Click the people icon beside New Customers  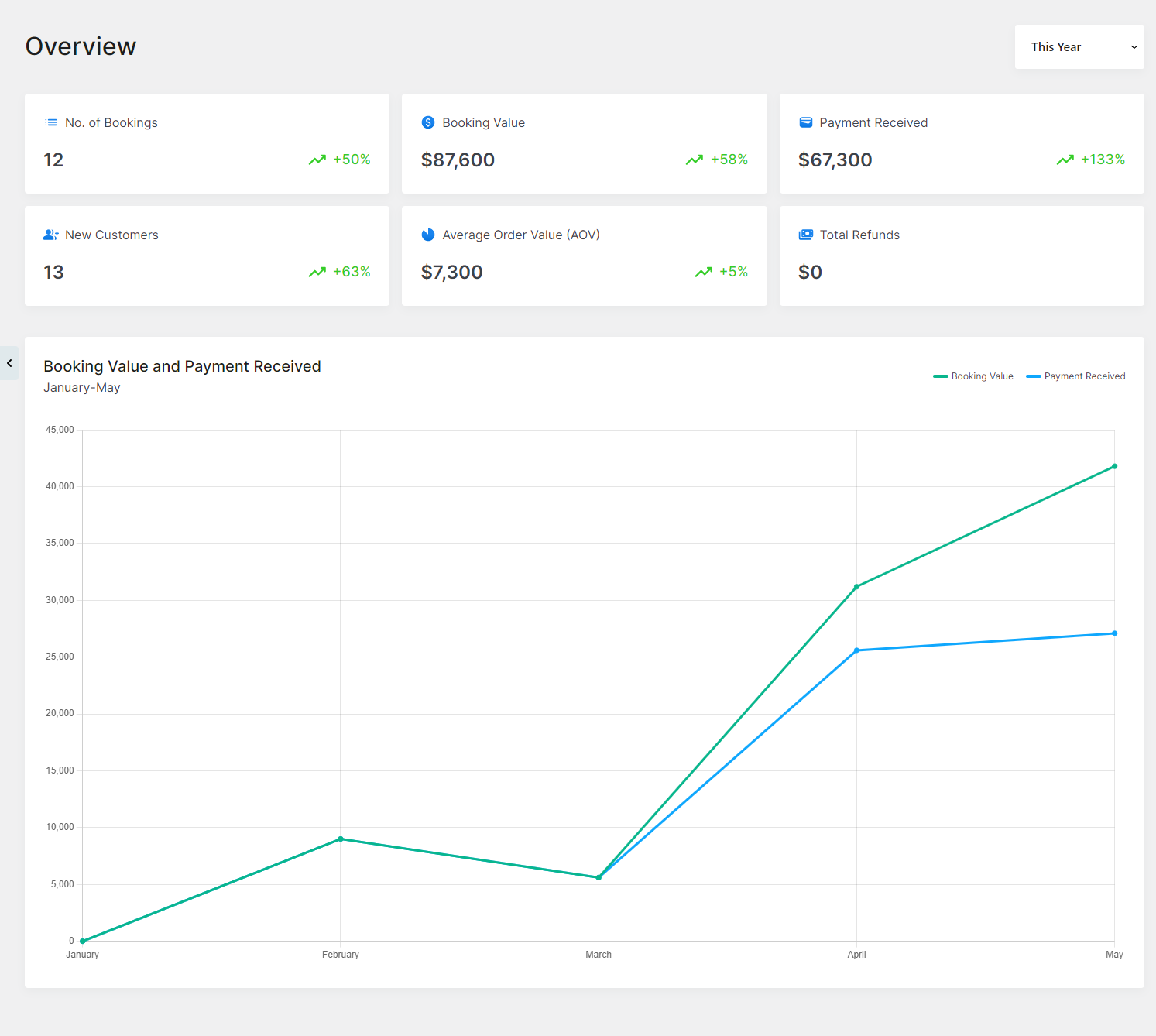pos(51,235)
